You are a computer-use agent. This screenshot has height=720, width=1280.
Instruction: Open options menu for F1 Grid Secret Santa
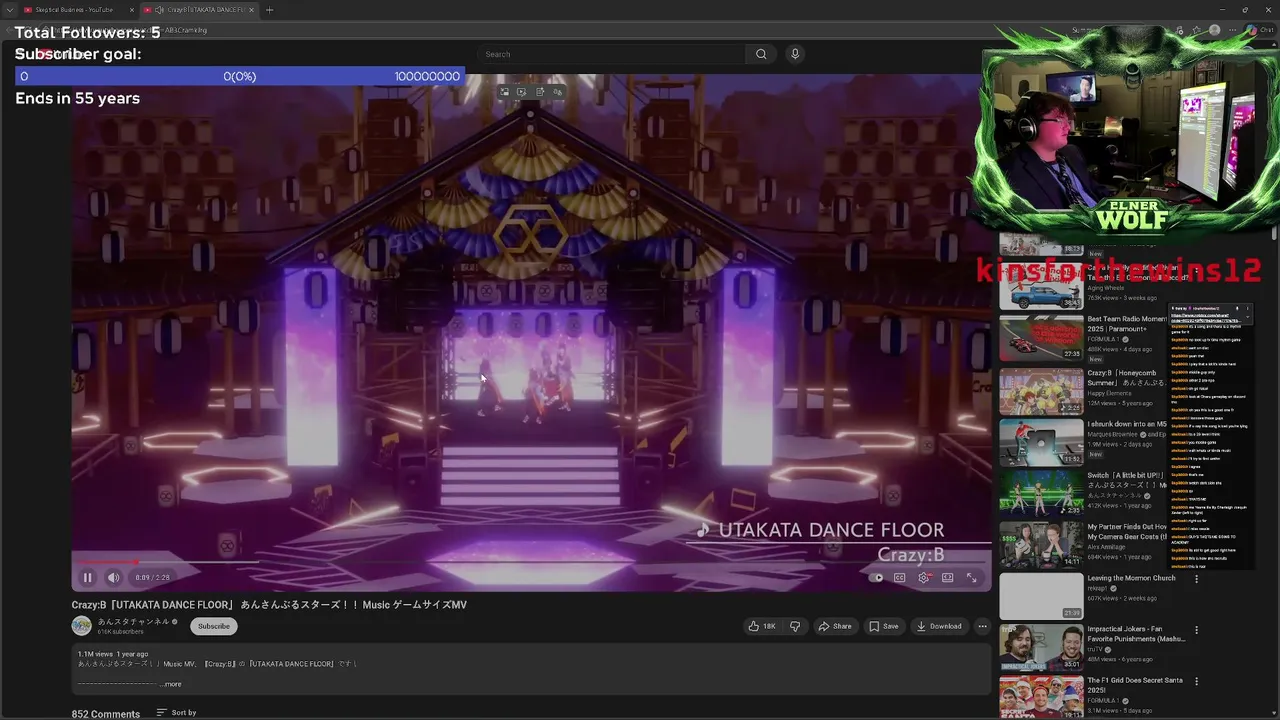click(1196, 681)
